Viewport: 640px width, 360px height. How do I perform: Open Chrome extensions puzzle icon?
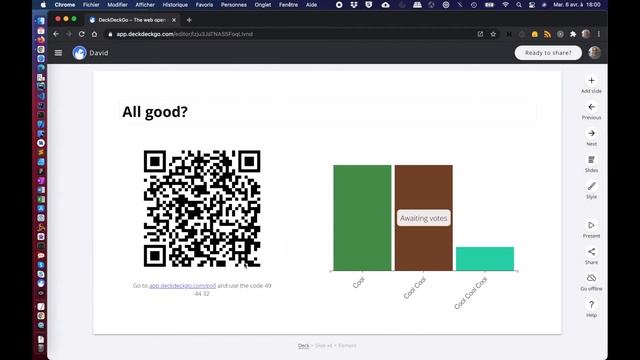[x=573, y=34]
